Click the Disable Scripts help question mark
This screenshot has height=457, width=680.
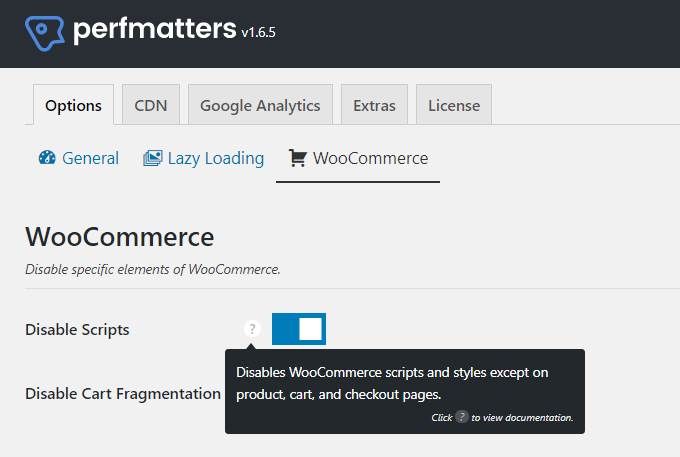pyautogui.click(x=252, y=329)
